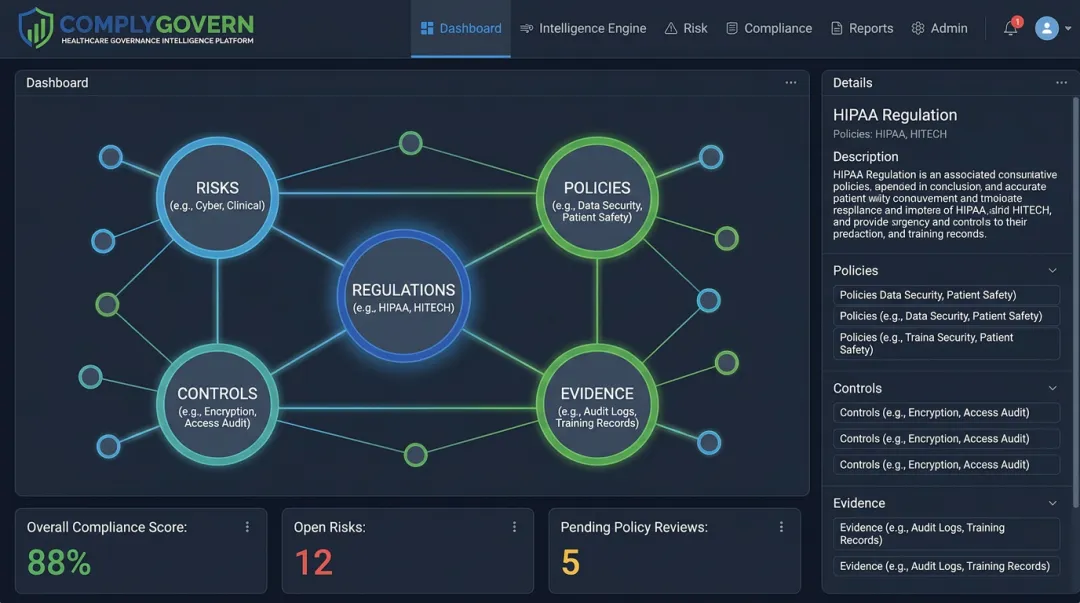This screenshot has width=1080, height=603.
Task: Open the Details panel more options menu
Action: 1061,83
